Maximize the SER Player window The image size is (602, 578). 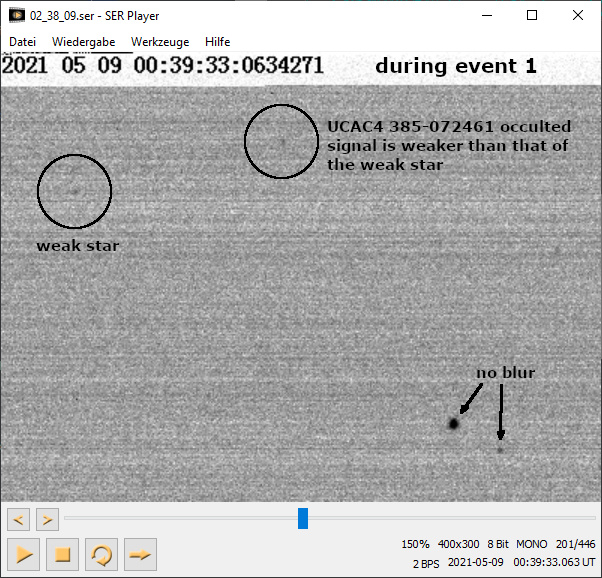(532, 16)
